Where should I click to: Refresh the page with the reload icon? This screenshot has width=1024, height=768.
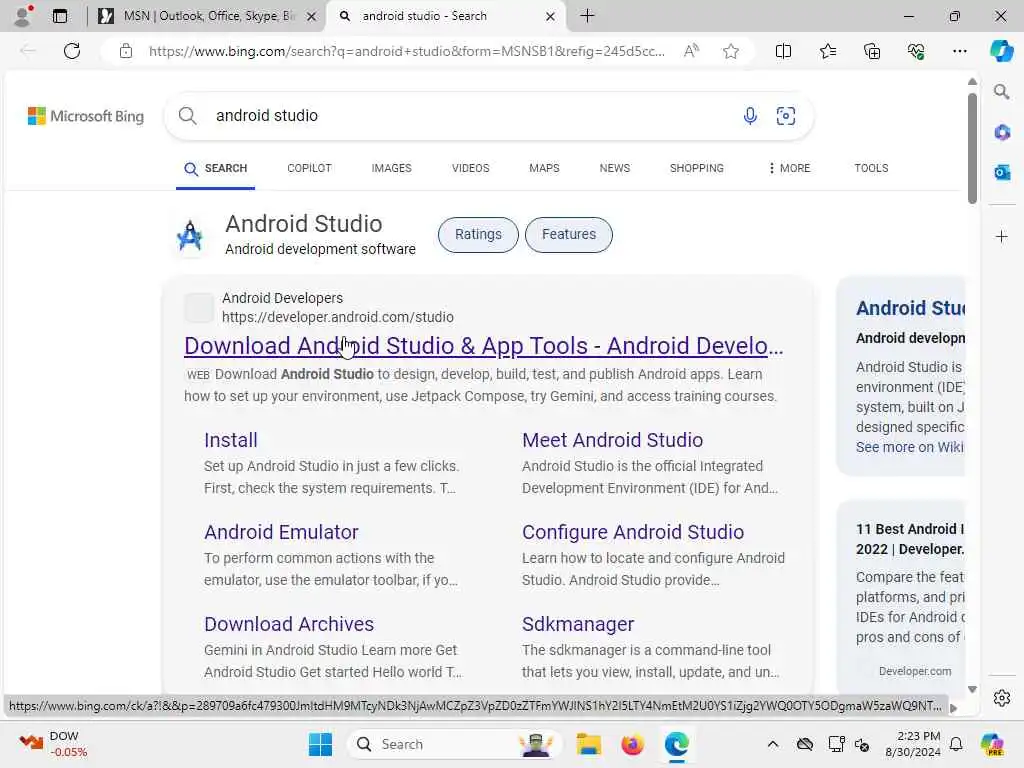pyautogui.click(x=72, y=51)
